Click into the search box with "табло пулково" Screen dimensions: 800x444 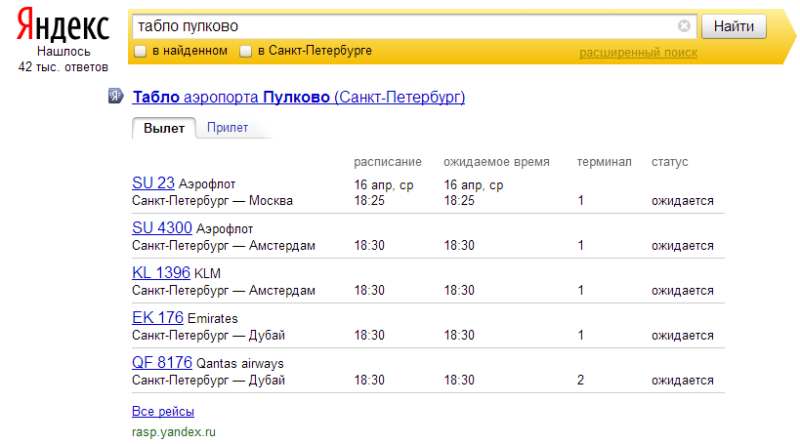tap(400, 26)
